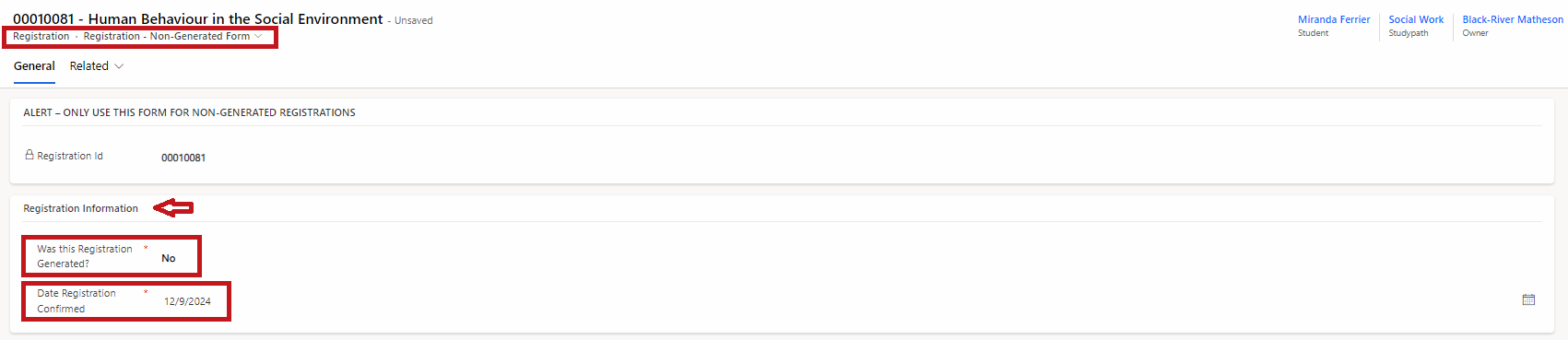Open Miranda Ferrier student link
1568x340 pixels.
pos(1334,19)
